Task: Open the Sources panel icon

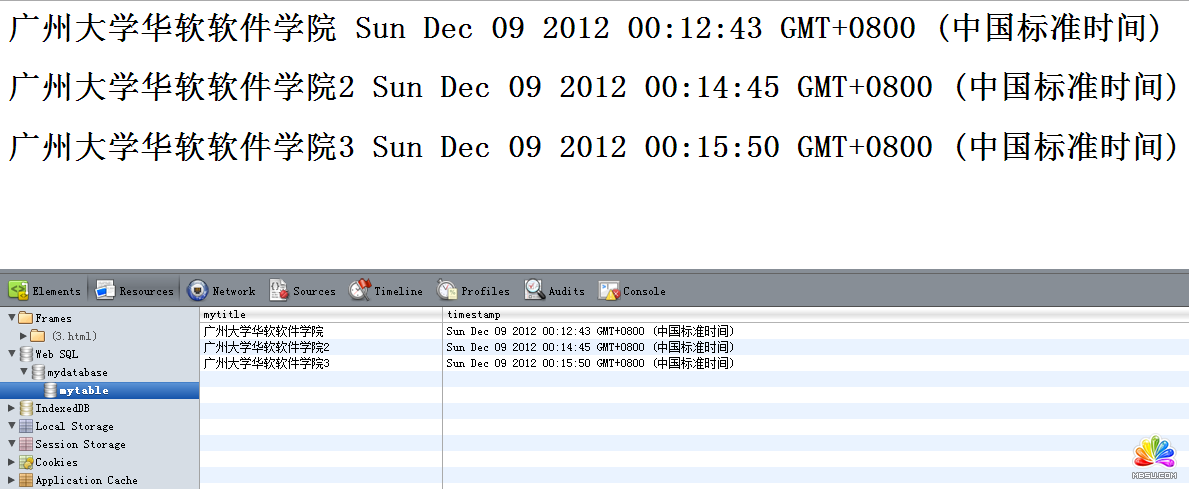Action: 279,291
